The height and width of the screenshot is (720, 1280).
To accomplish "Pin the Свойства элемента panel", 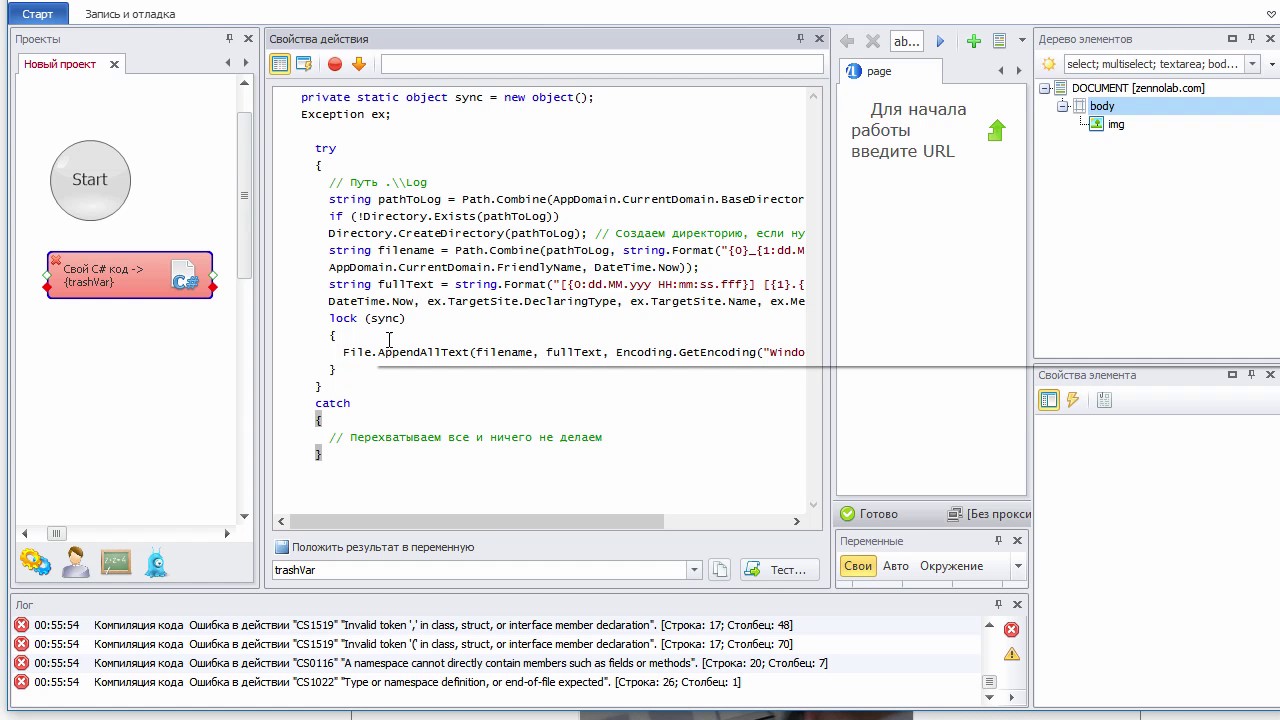I will click(1251, 374).
